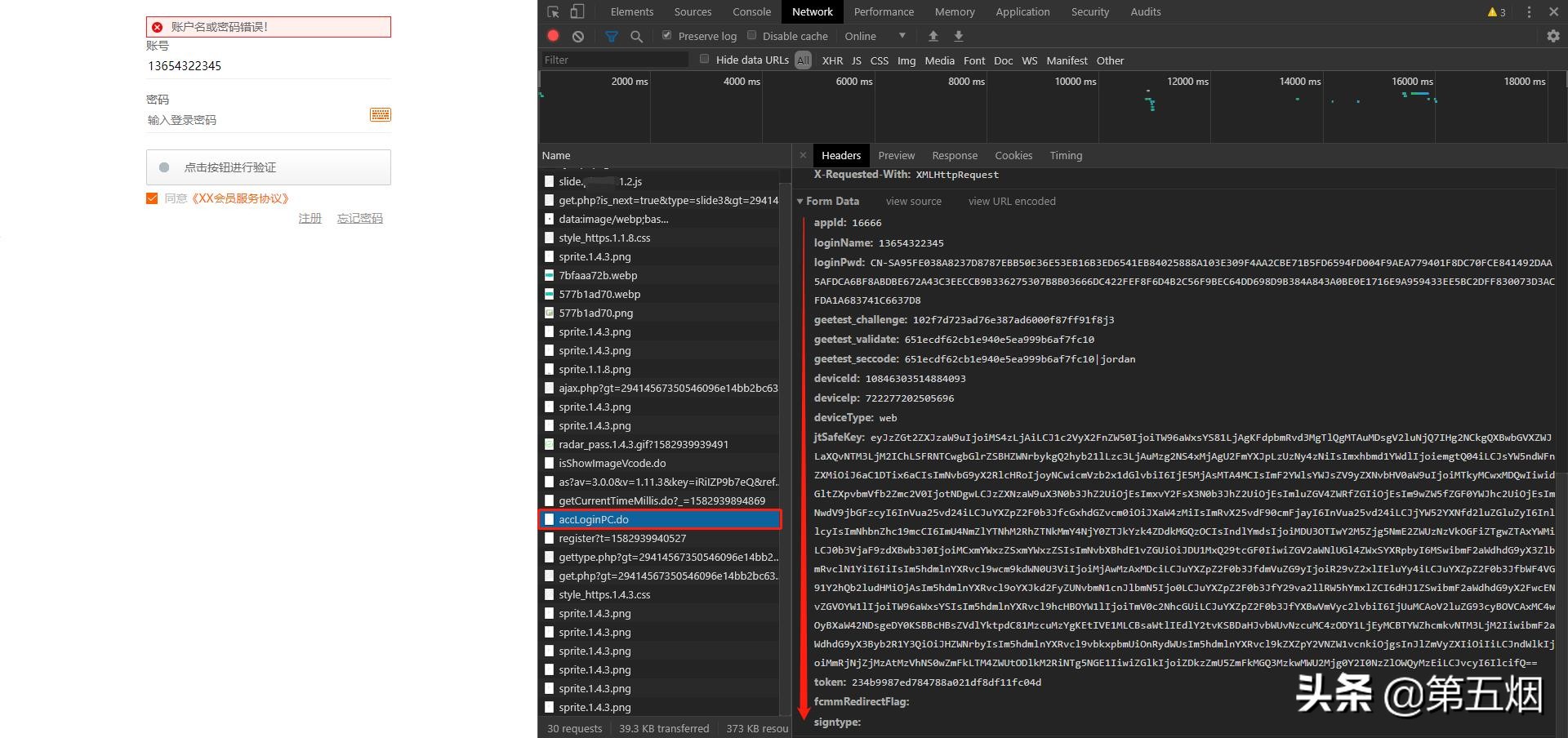Open network settings gear icon
Image resolution: width=1568 pixels, height=738 pixels.
[x=1553, y=36]
